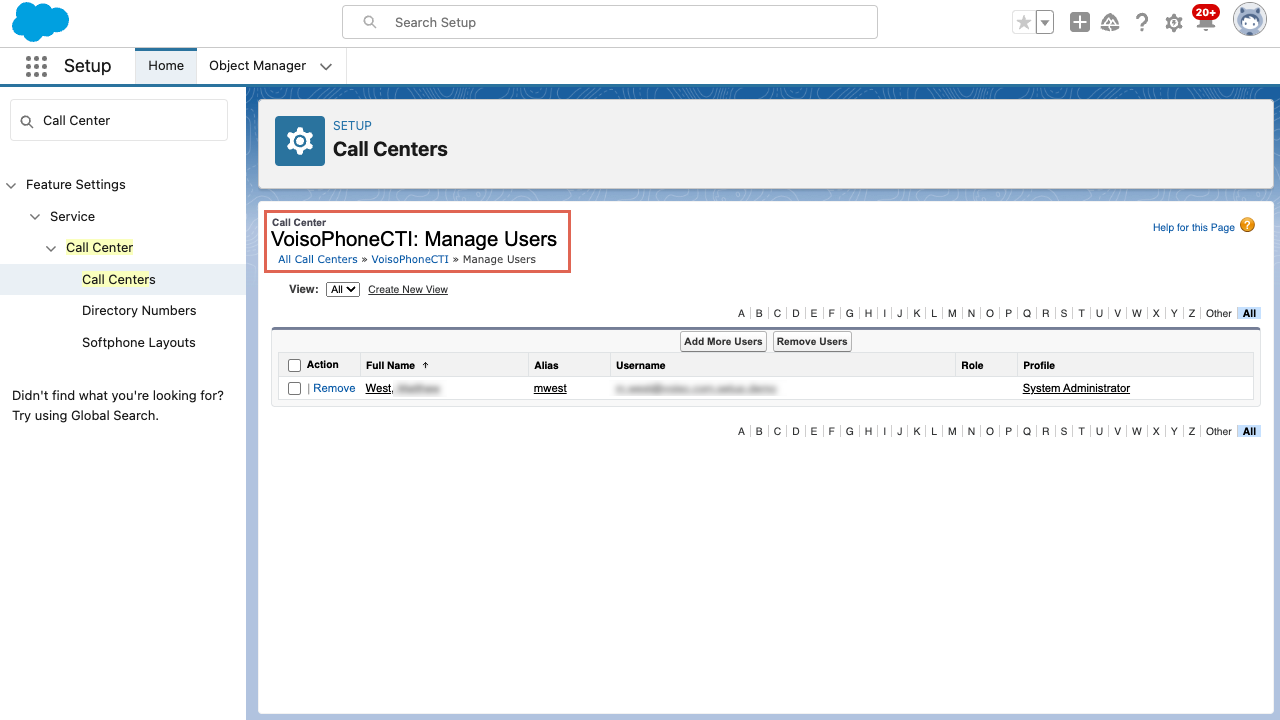Select Softphone Layouts in the sidebar
The image size is (1280, 720).
(139, 343)
